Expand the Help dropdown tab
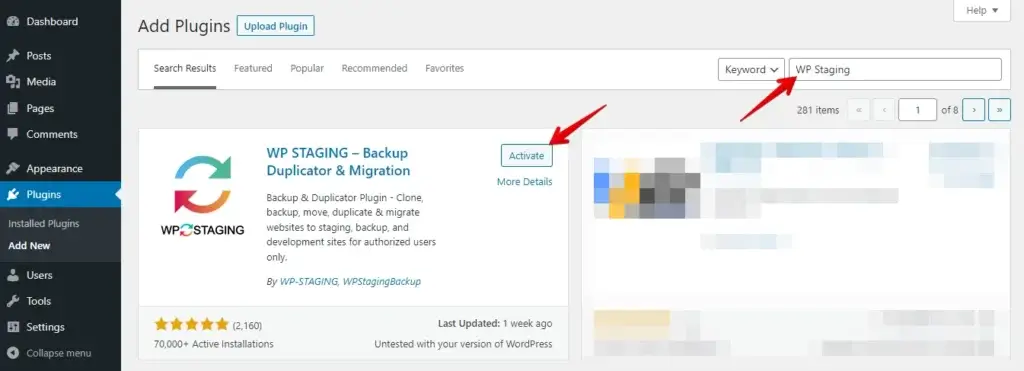The width and height of the screenshot is (1024, 371). [x=982, y=10]
